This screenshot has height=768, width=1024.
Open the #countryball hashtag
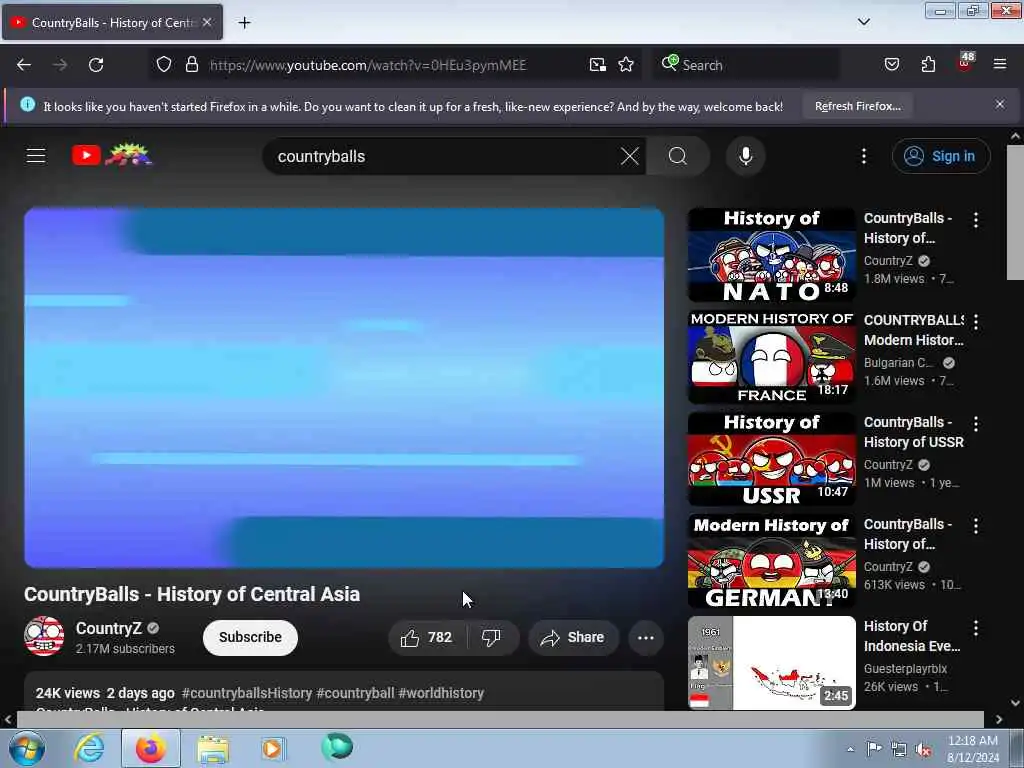(355, 694)
